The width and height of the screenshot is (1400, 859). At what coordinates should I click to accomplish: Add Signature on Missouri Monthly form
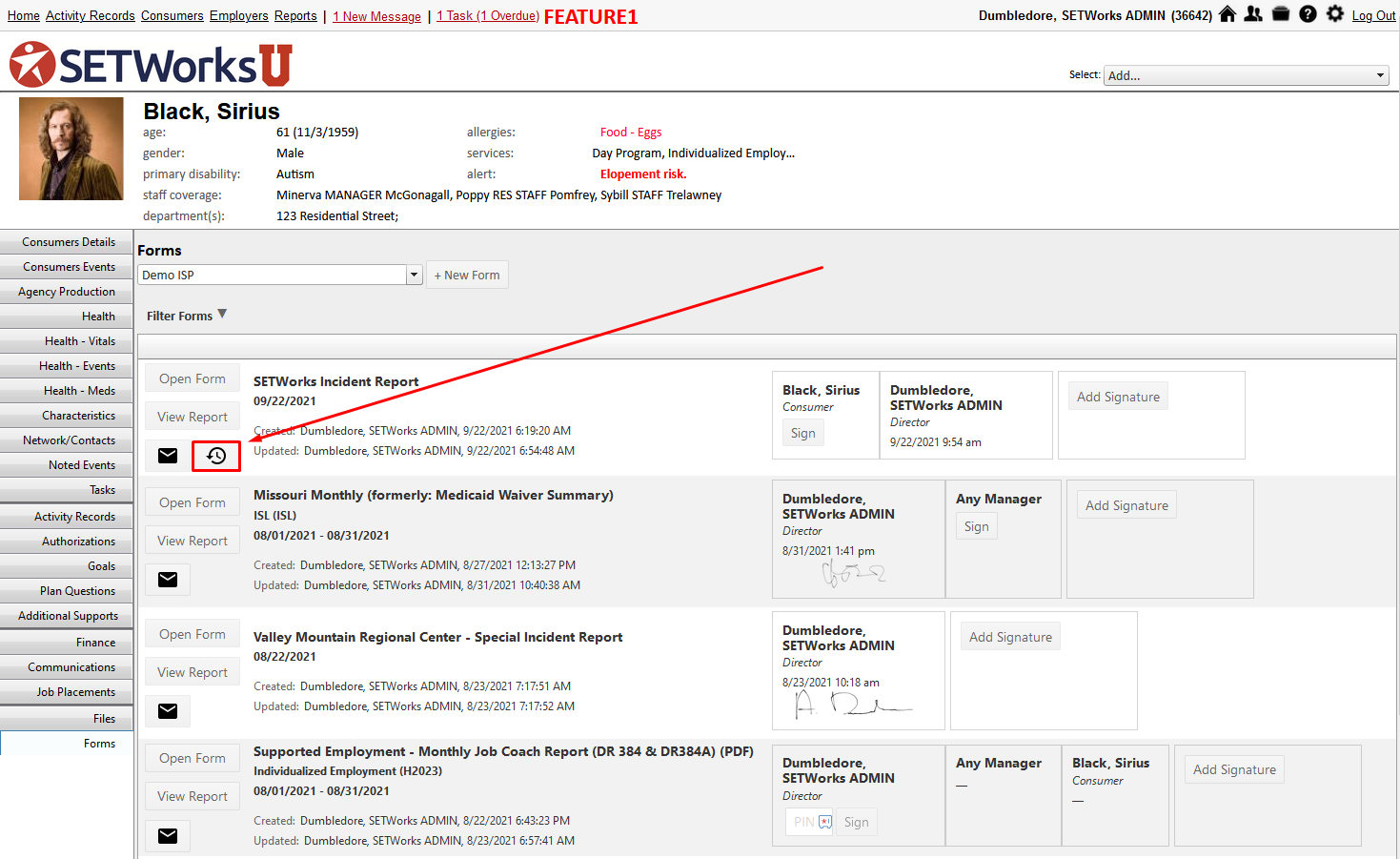[1127, 505]
